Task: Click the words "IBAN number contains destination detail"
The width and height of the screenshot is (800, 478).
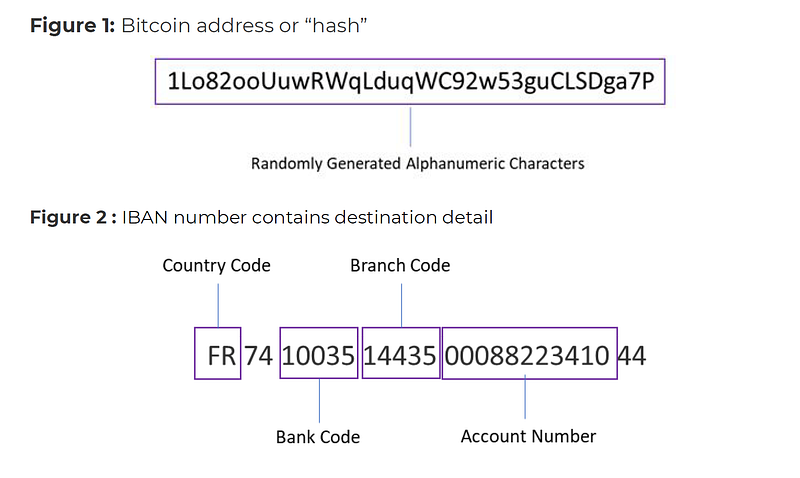Action: tap(308, 217)
